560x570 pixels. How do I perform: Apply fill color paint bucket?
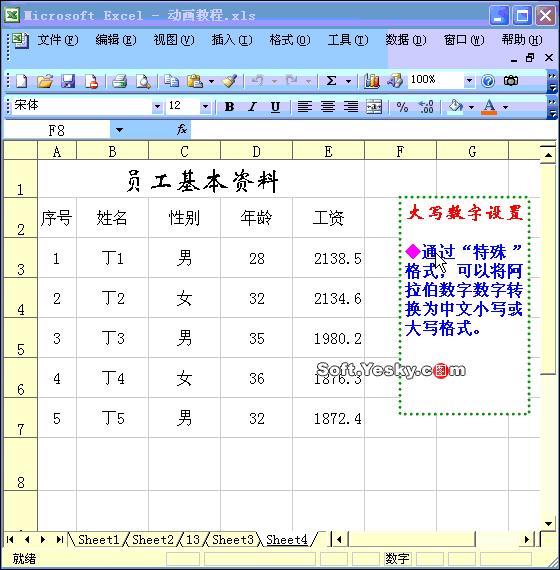pos(455,107)
